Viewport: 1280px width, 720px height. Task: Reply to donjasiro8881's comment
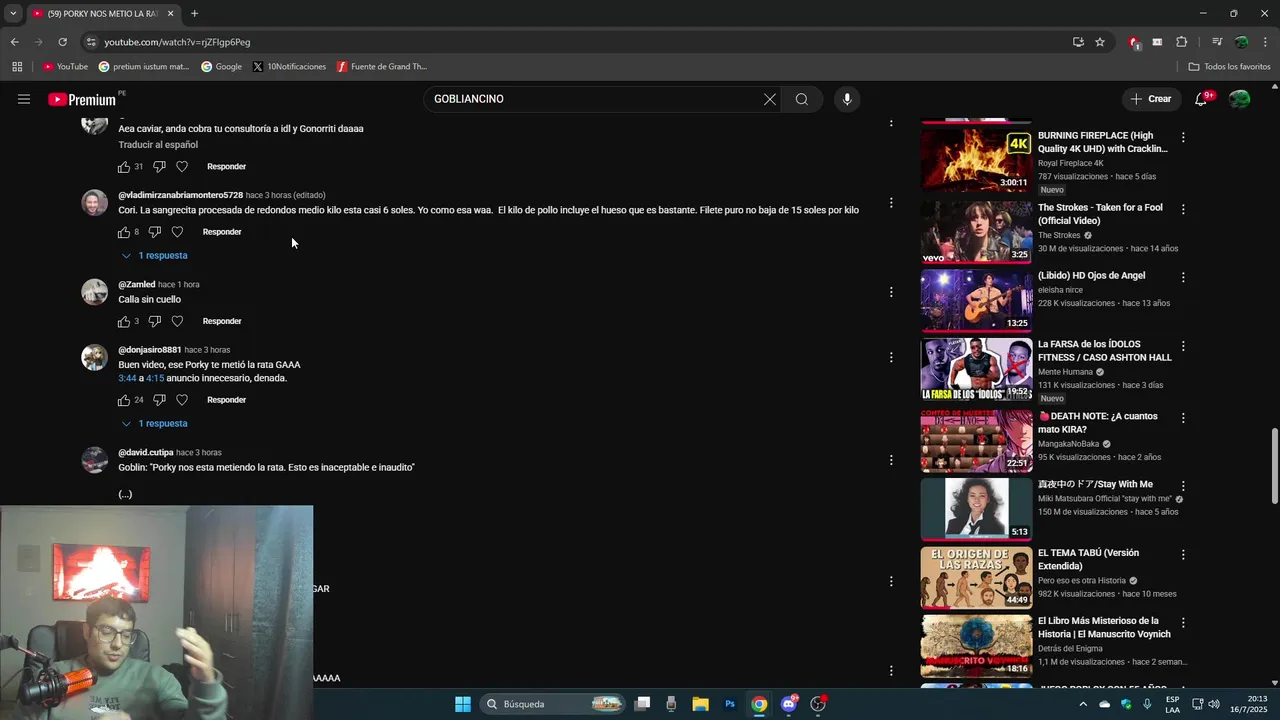click(x=226, y=400)
